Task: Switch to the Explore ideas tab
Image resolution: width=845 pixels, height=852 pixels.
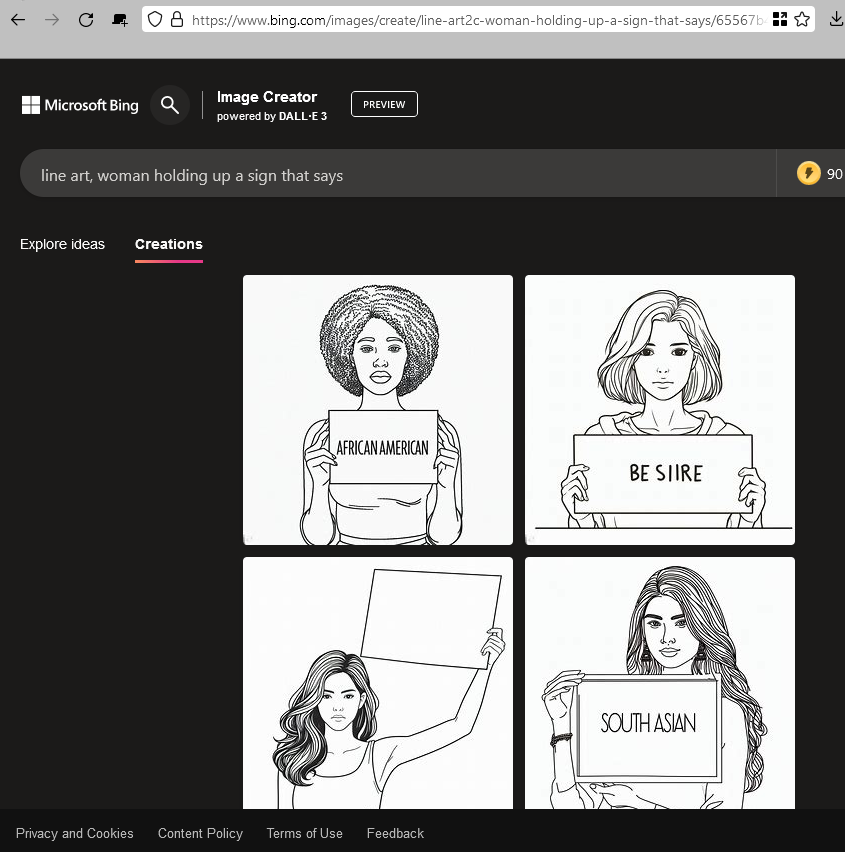Action: 62,245
